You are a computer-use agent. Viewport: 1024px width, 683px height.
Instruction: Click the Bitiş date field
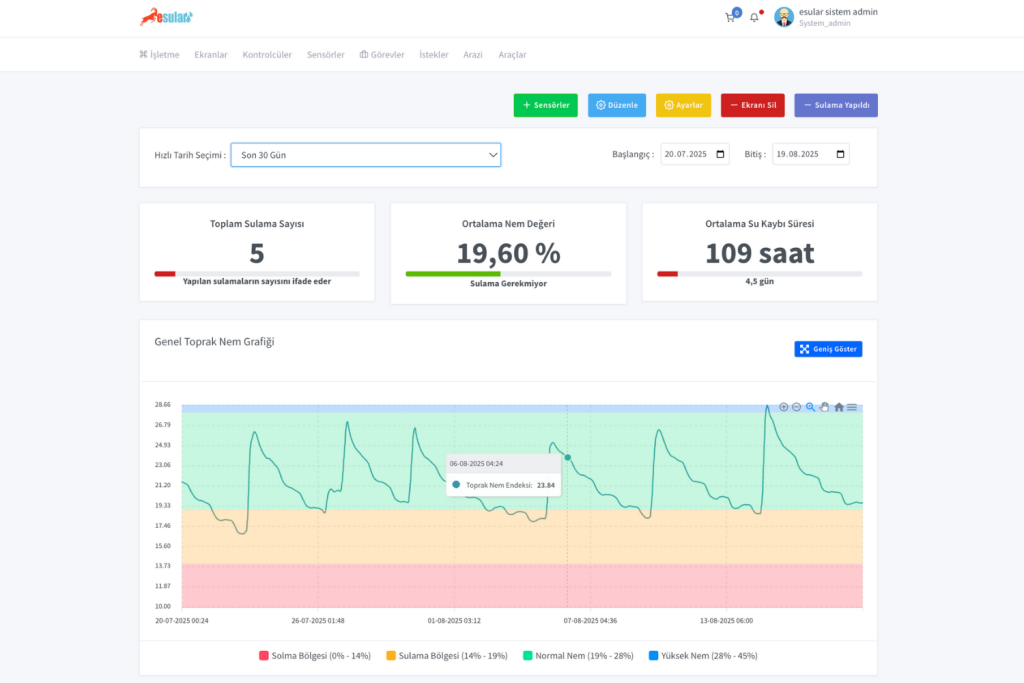(x=810, y=155)
